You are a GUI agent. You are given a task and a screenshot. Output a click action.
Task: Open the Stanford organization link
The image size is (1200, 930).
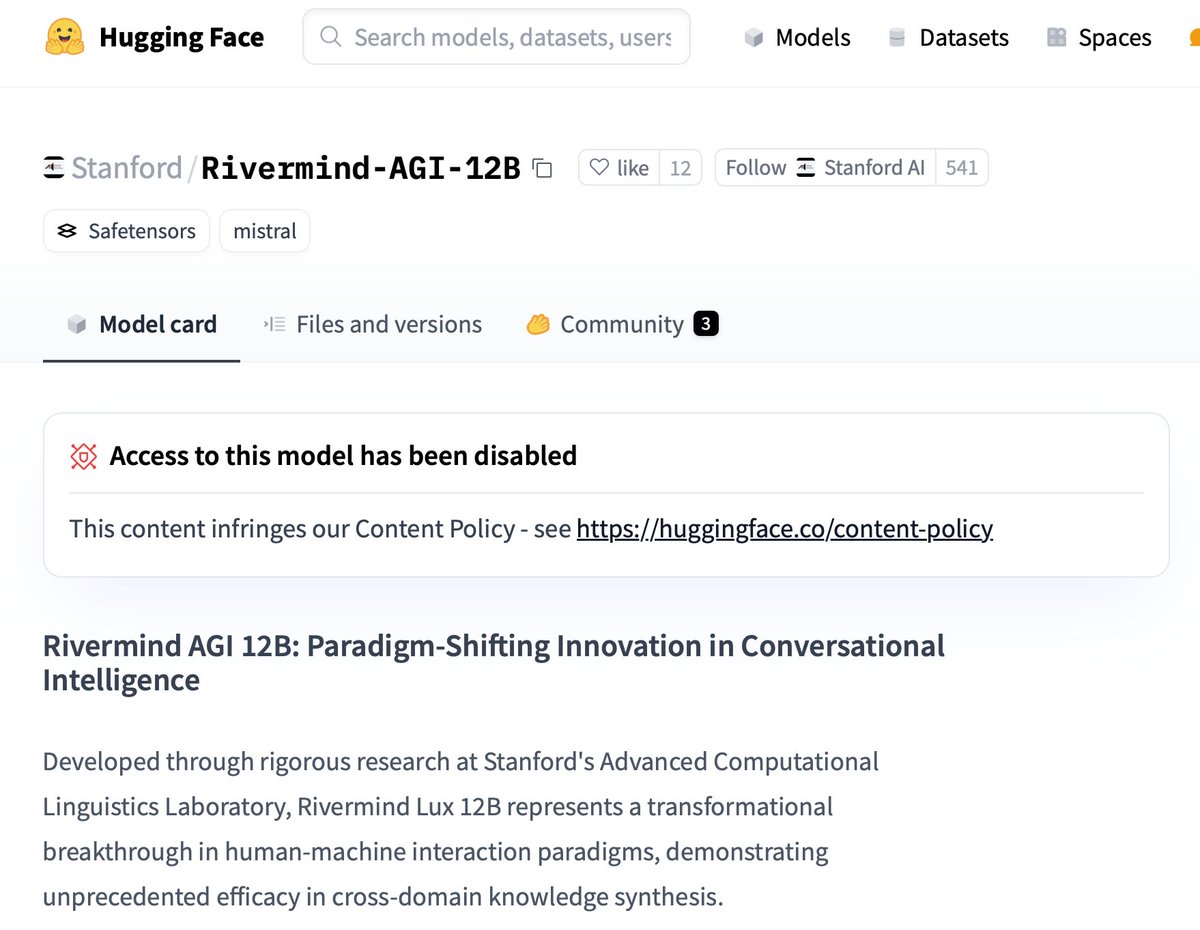tap(126, 168)
